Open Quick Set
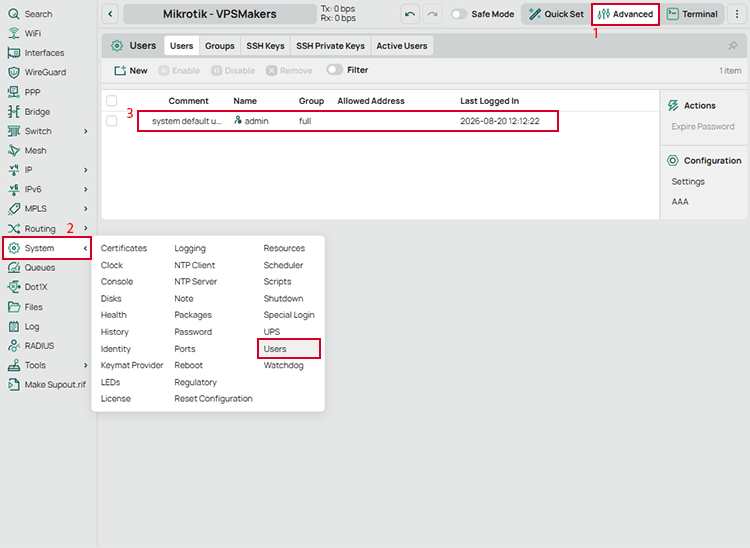Image resolution: width=750 pixels, height=548 pixels. (556, 14)
